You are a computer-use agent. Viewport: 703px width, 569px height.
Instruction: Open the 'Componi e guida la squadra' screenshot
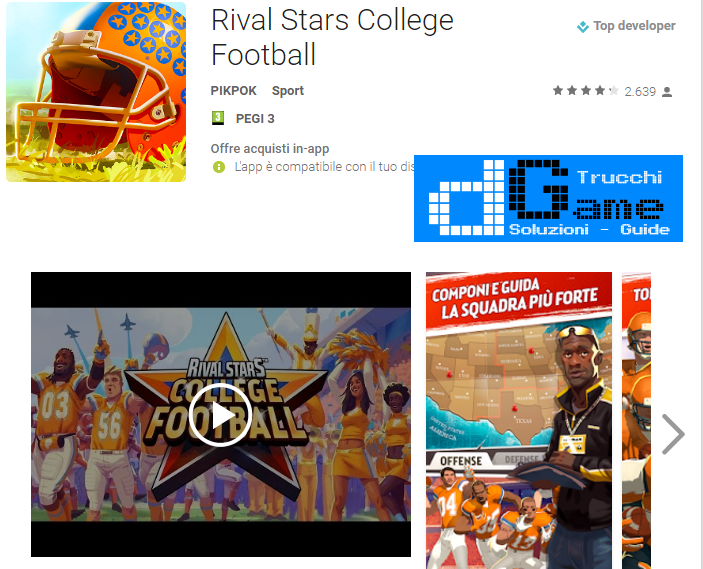(519, 420)
